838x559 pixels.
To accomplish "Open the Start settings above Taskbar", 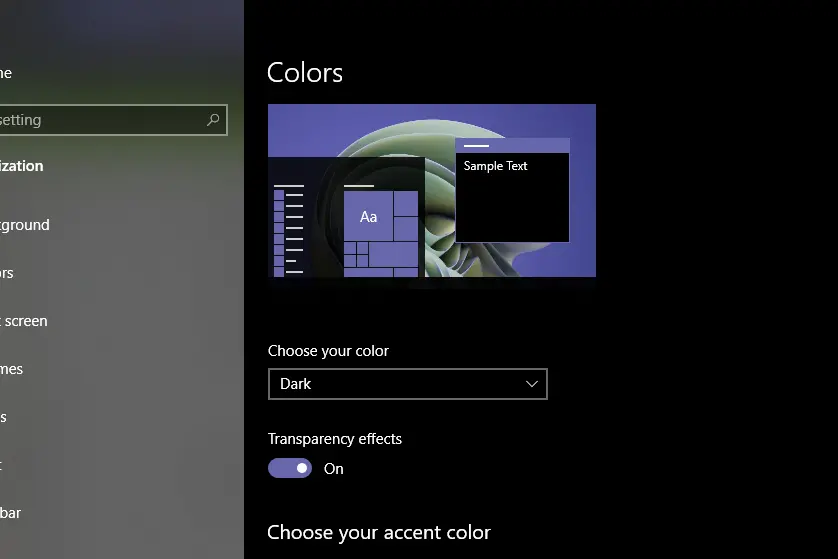I will click(3, 465).
